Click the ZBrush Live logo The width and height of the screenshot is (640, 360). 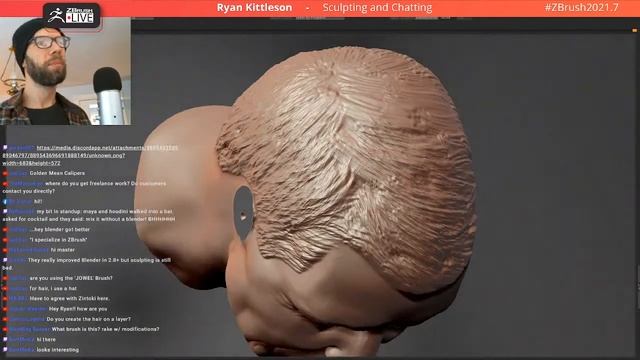[72, 15]
